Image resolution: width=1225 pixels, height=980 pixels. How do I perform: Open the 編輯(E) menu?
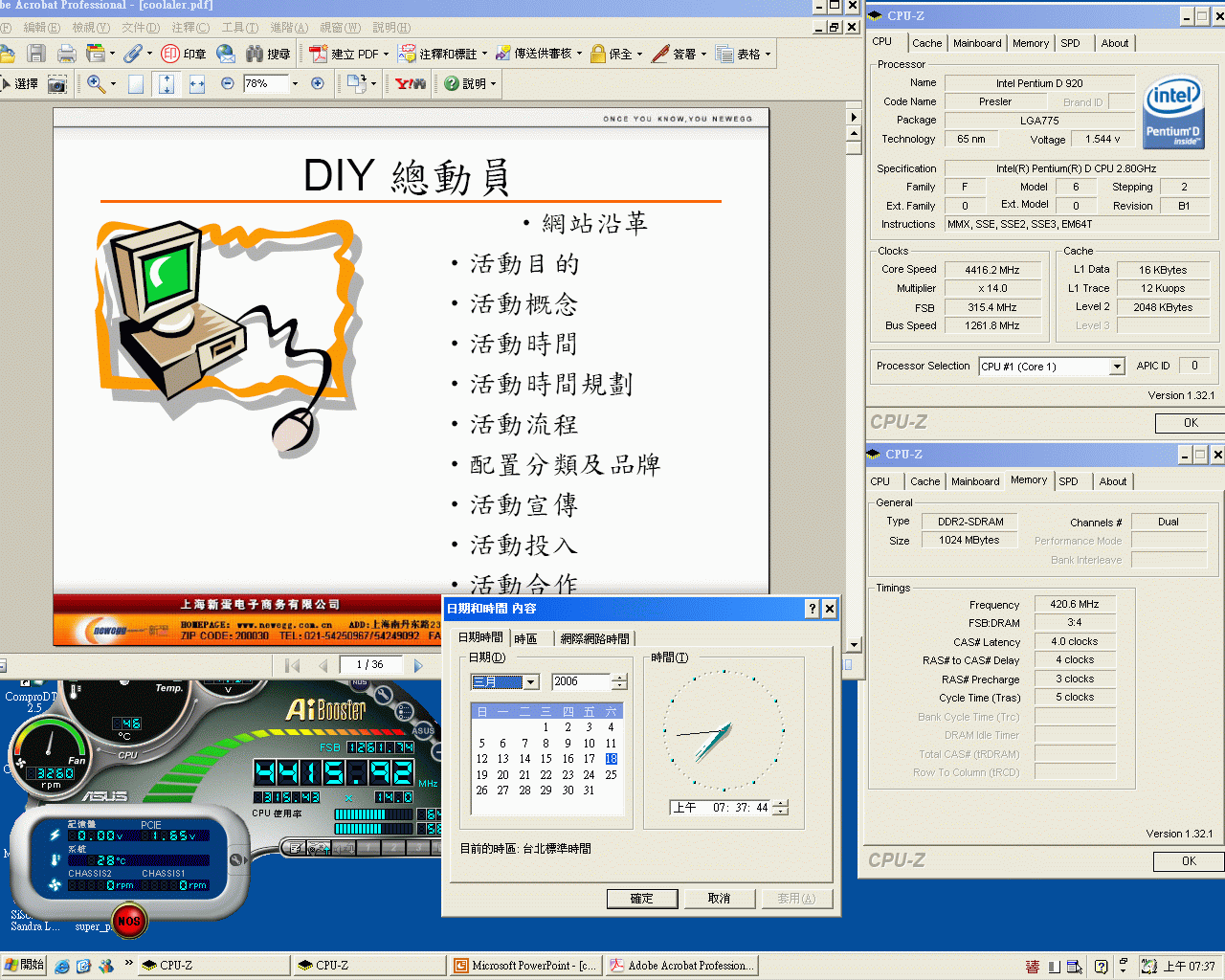[x=41, y=28]
